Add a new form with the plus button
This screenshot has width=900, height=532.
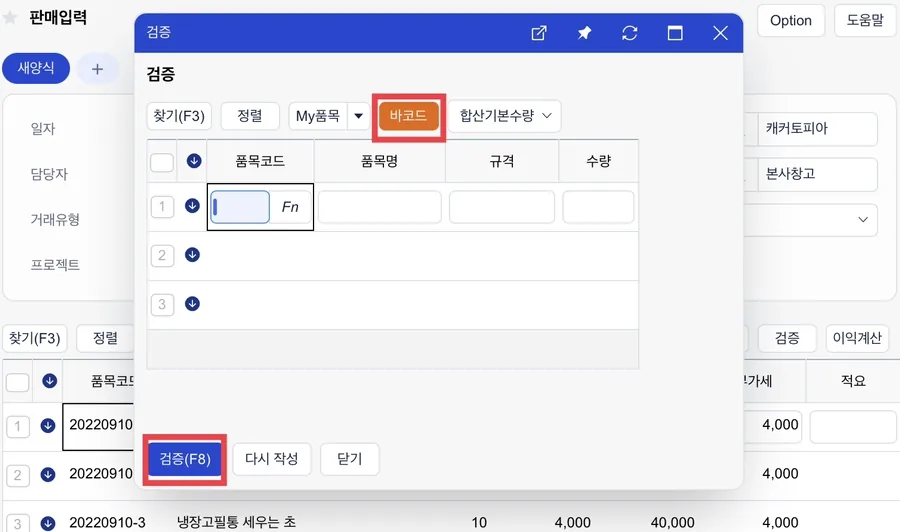tap(98, 69)
